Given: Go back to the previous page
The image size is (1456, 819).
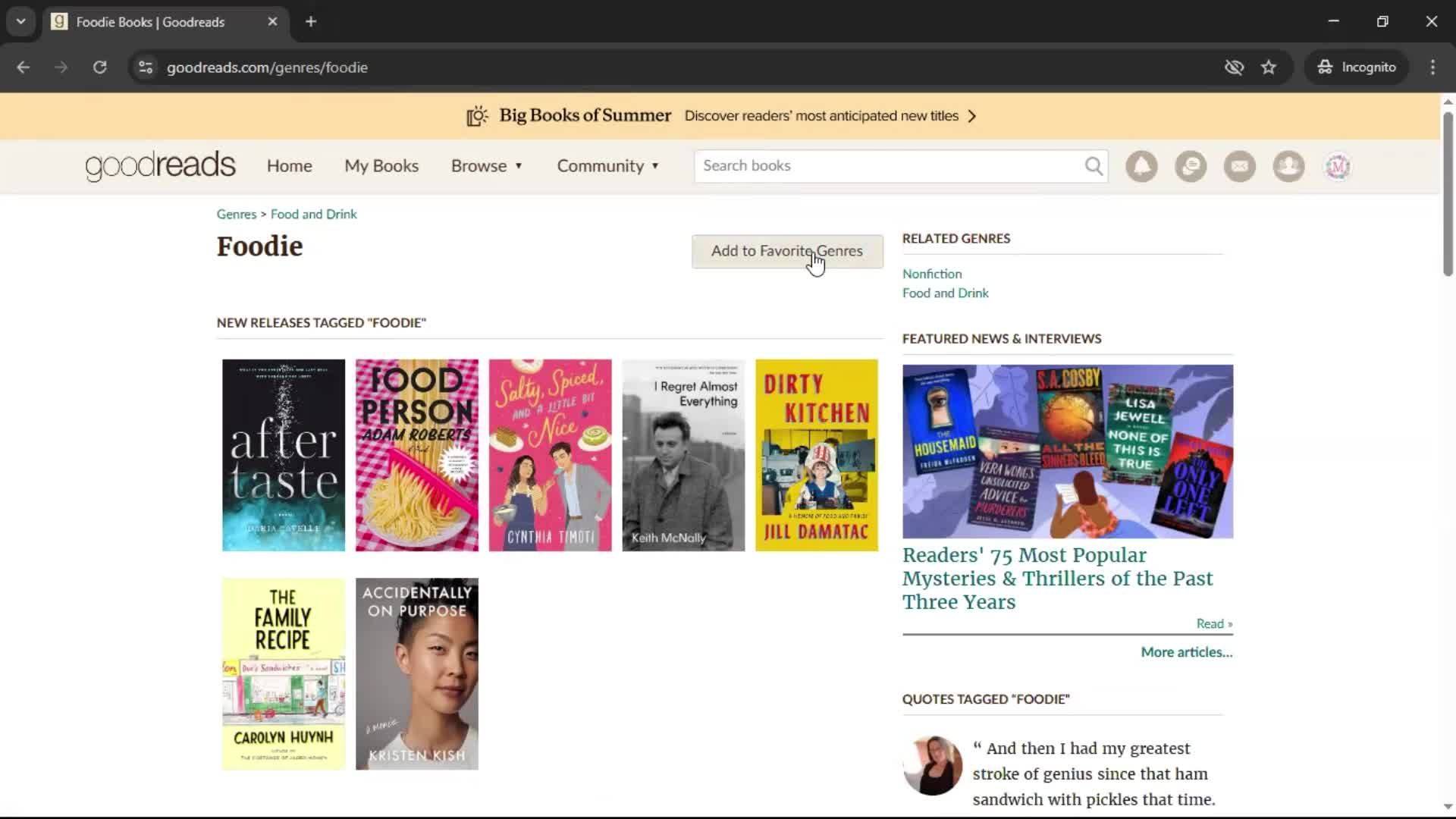Looking at the screenshot, I should [x=24, y=67].
